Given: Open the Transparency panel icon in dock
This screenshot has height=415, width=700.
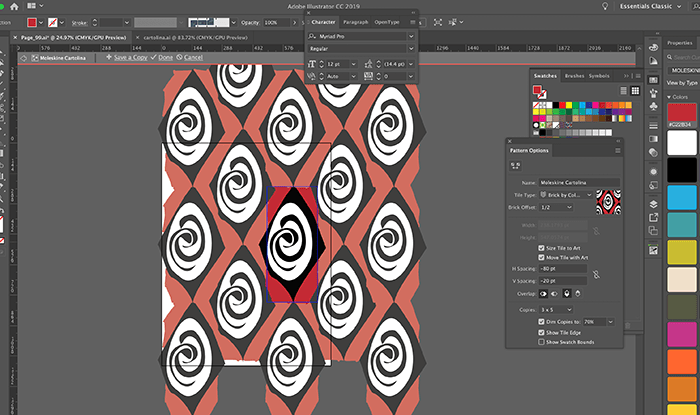Looking at the screenshot, I should tap(653, 153).
